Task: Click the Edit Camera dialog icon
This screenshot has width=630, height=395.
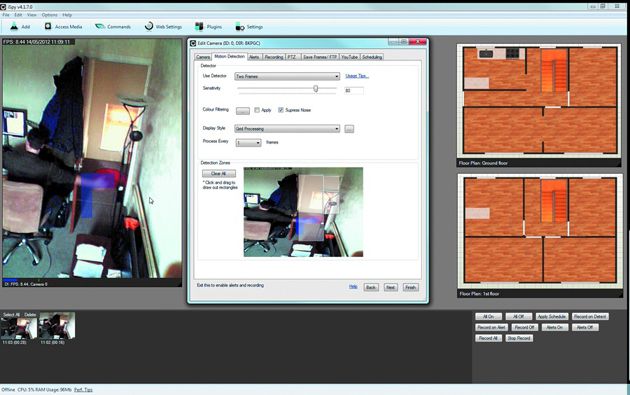Action: click(193, 43)
